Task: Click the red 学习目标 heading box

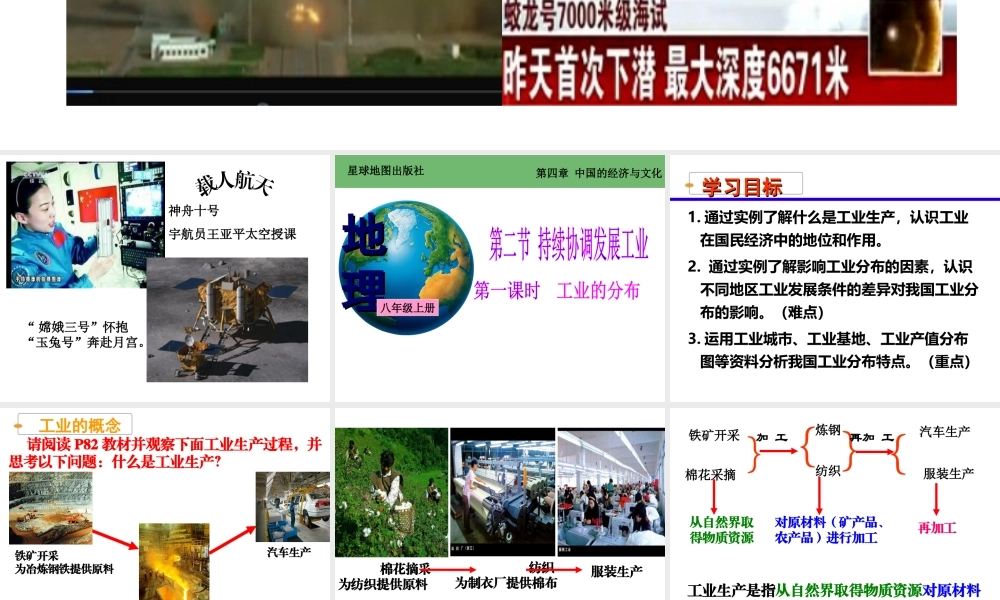Action: tap(745, 186)
